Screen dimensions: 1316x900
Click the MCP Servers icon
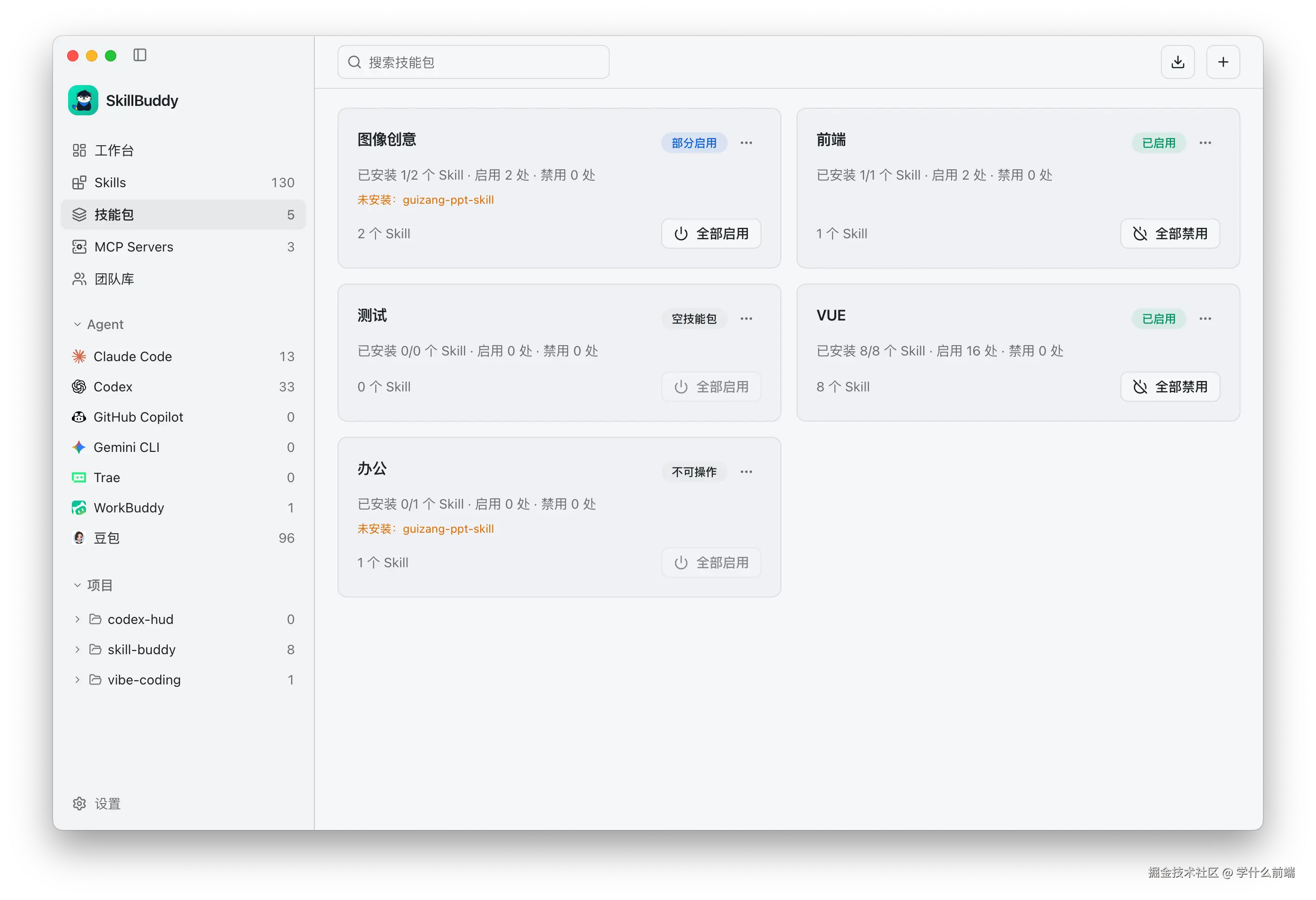click(x=79, y=246)
